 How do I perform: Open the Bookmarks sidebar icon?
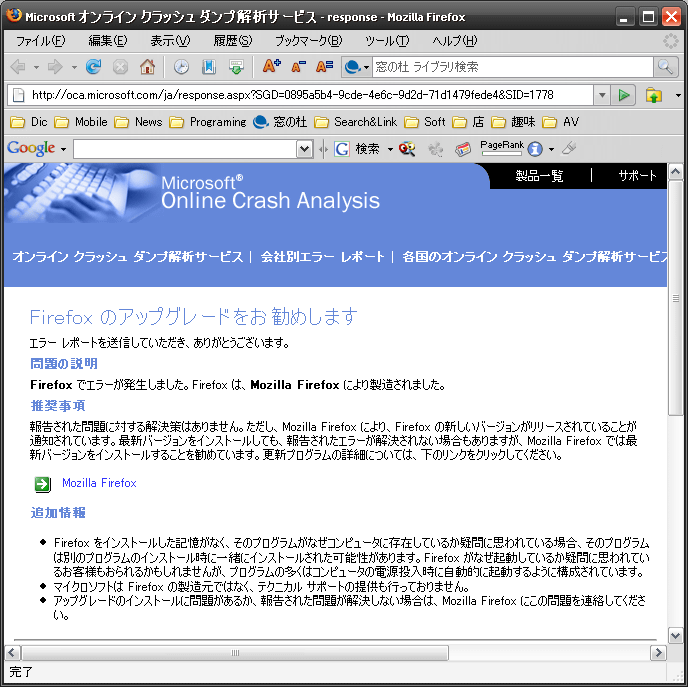click(209, 67)
